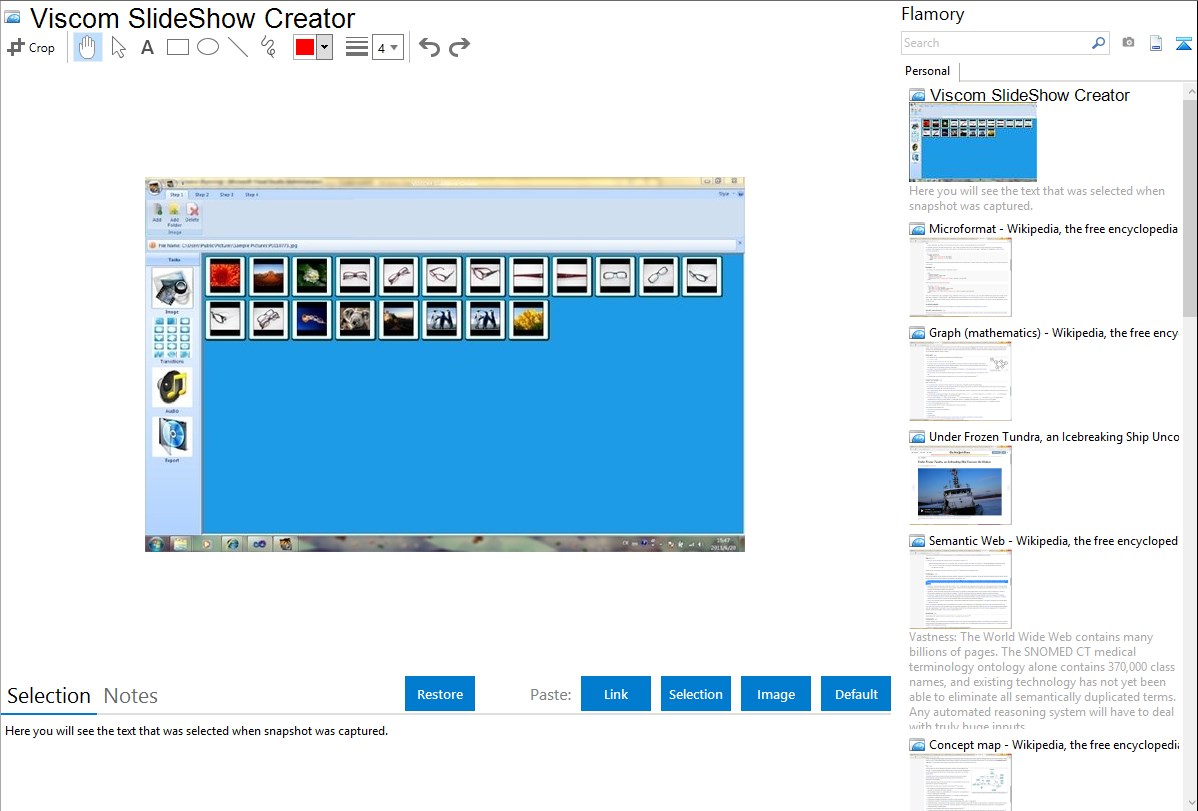This screenshot has height=811, width=1198.
Task: Pick the ellipse drawing tool
Action: coord(208,47)
